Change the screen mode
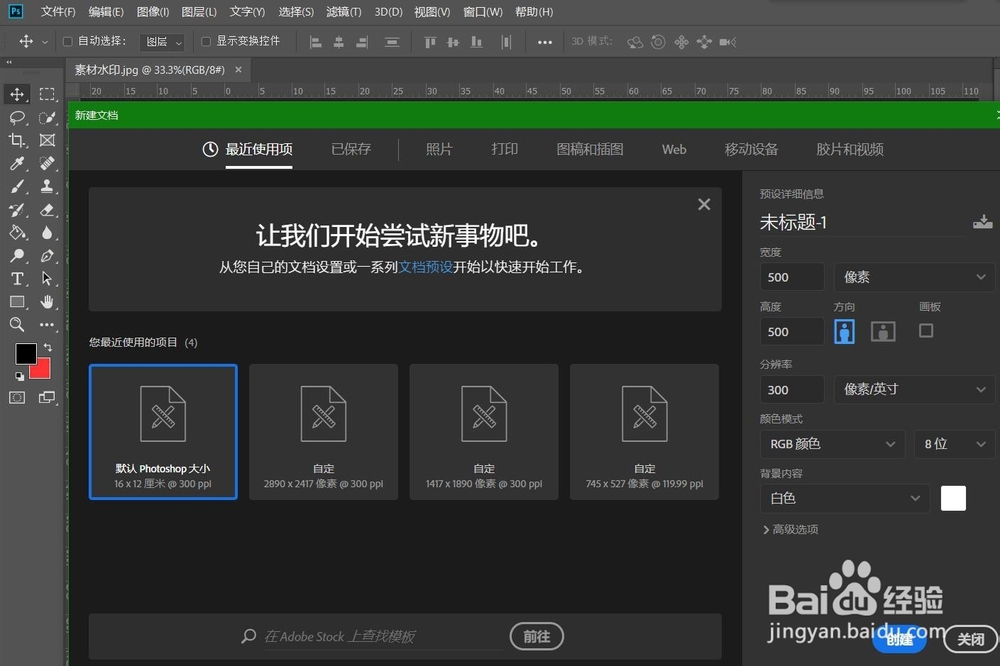 click(47, 397)
